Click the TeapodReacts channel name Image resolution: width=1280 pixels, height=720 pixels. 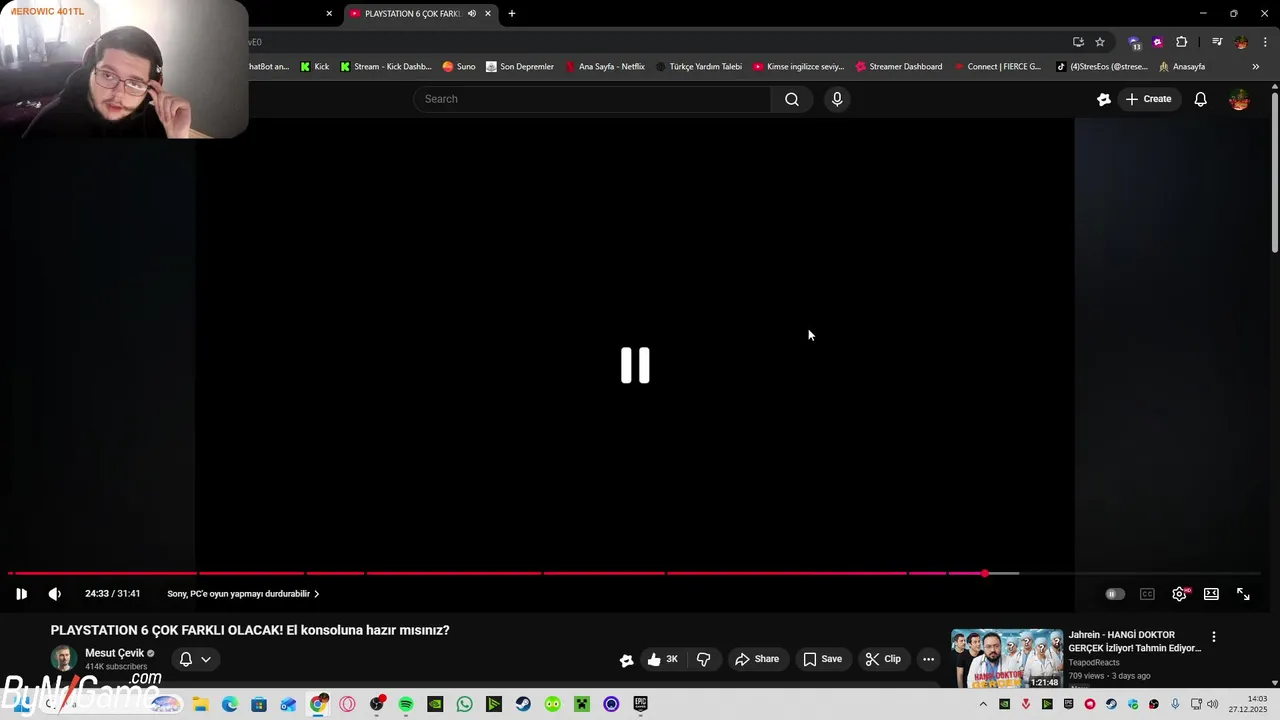[1094, 662]
